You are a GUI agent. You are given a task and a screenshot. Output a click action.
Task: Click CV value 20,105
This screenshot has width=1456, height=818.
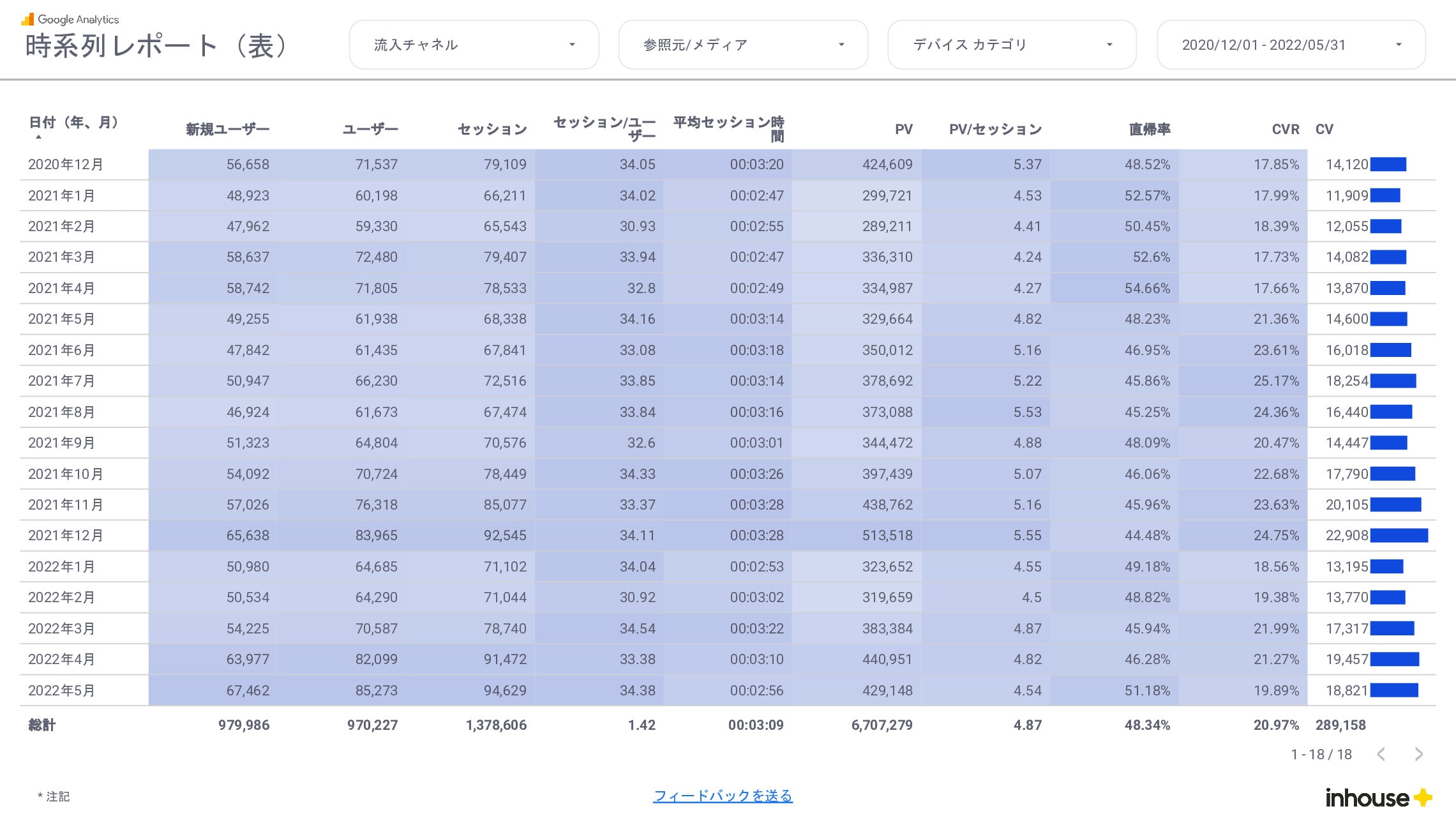1347,504
